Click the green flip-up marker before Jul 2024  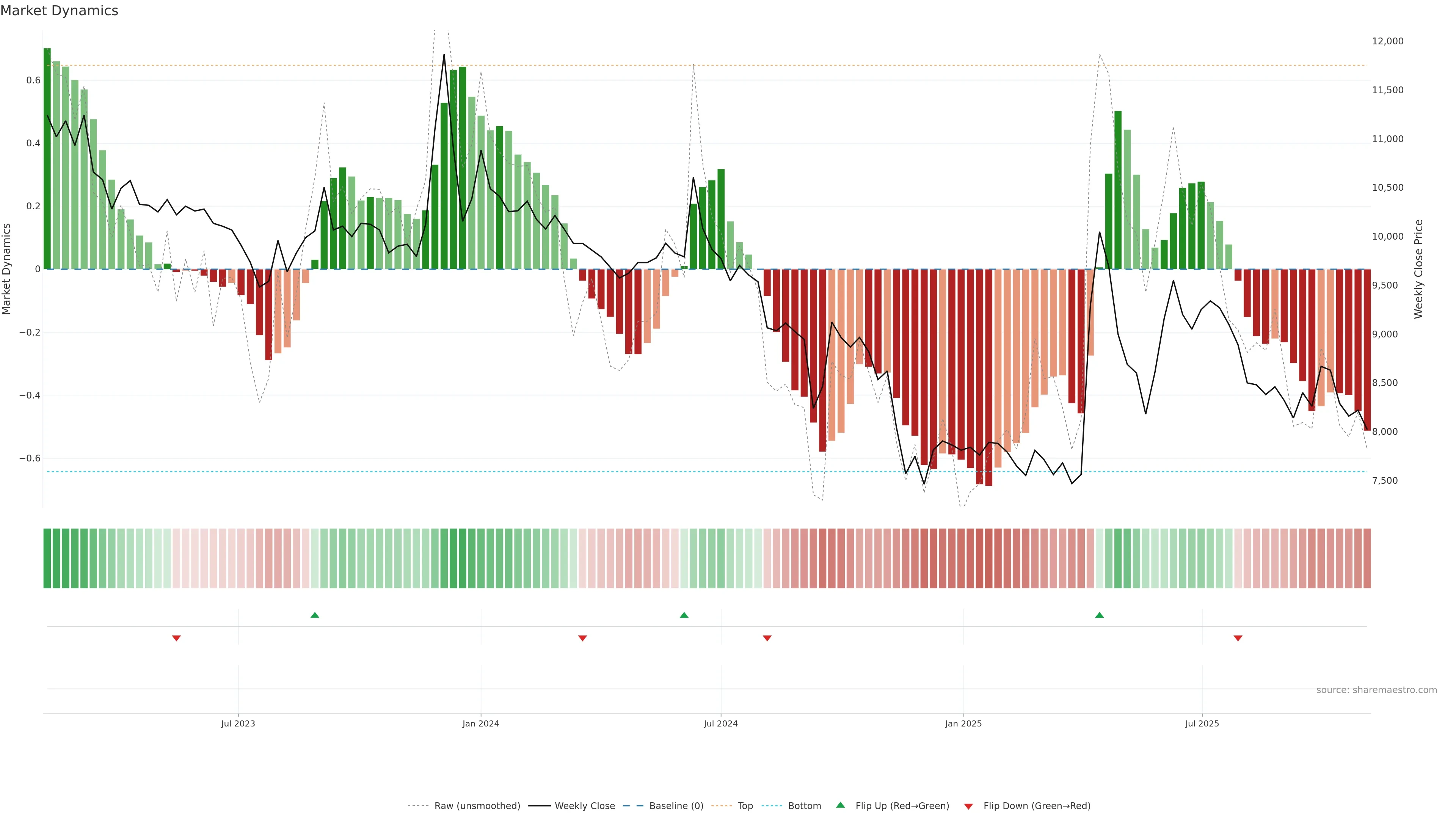(x=684, y=615)
